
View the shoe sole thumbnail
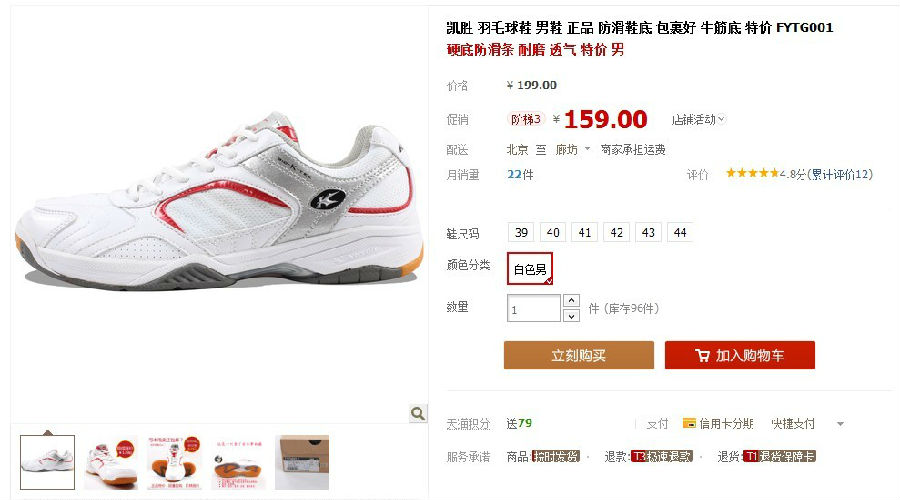(x=238, y=463)
